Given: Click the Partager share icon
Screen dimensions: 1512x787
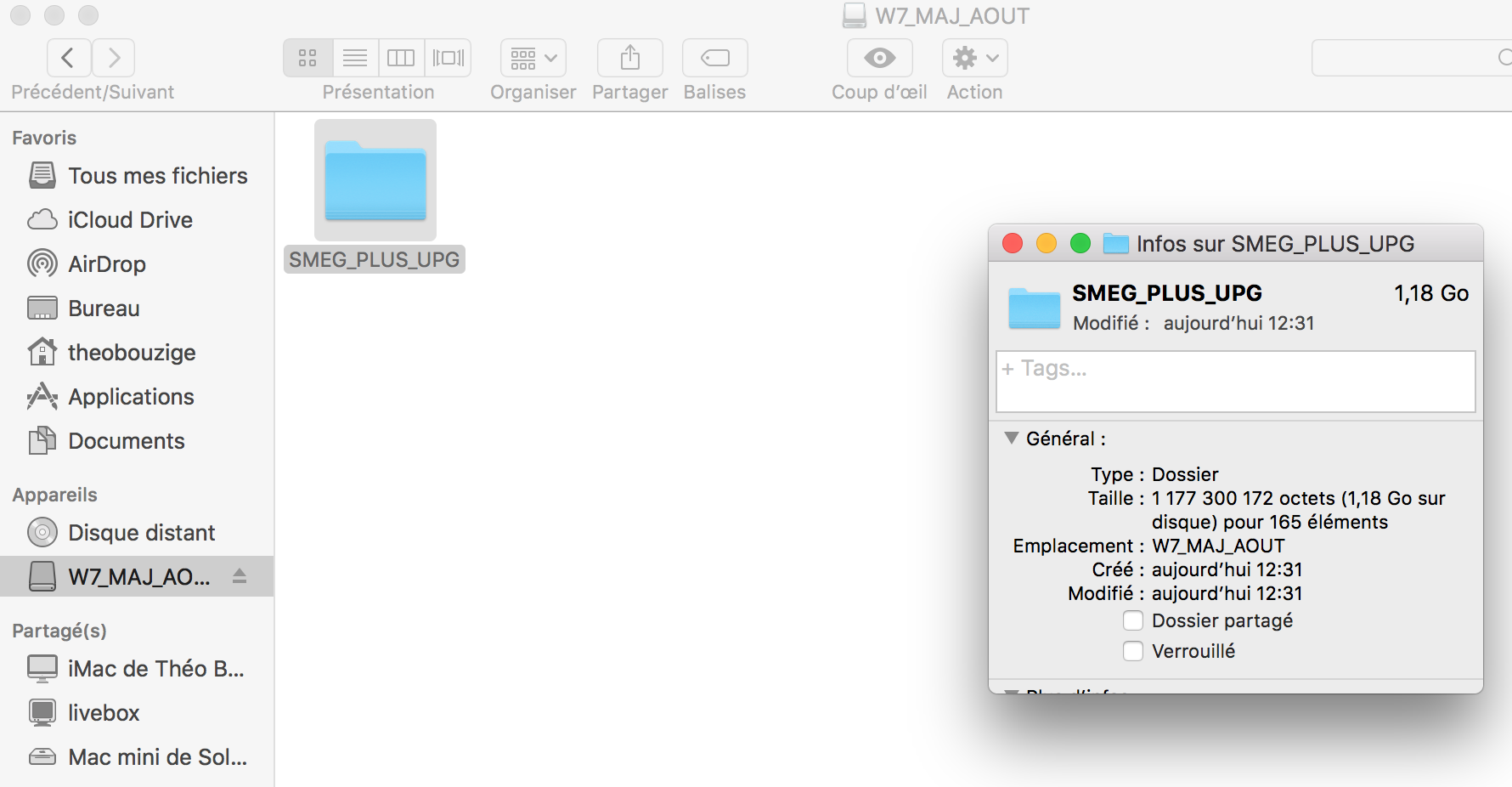Looking at the screenshot, I should (x=629, y=58).
